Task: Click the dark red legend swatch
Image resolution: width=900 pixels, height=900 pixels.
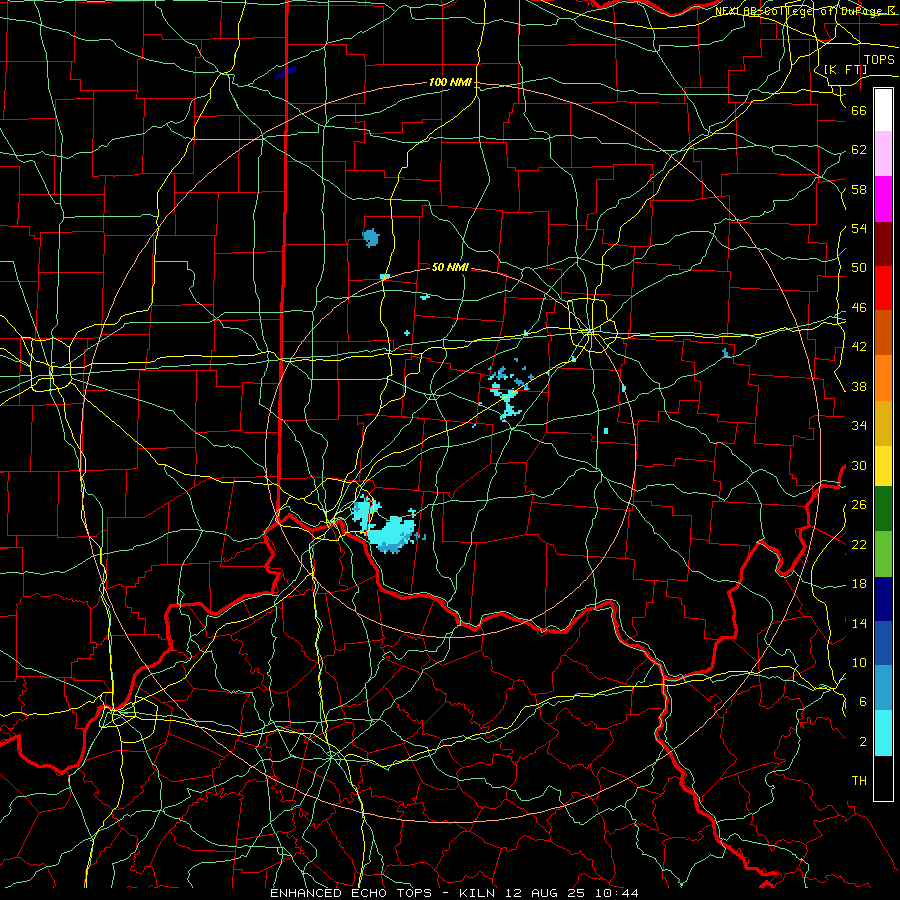Action: click(883, 244)
